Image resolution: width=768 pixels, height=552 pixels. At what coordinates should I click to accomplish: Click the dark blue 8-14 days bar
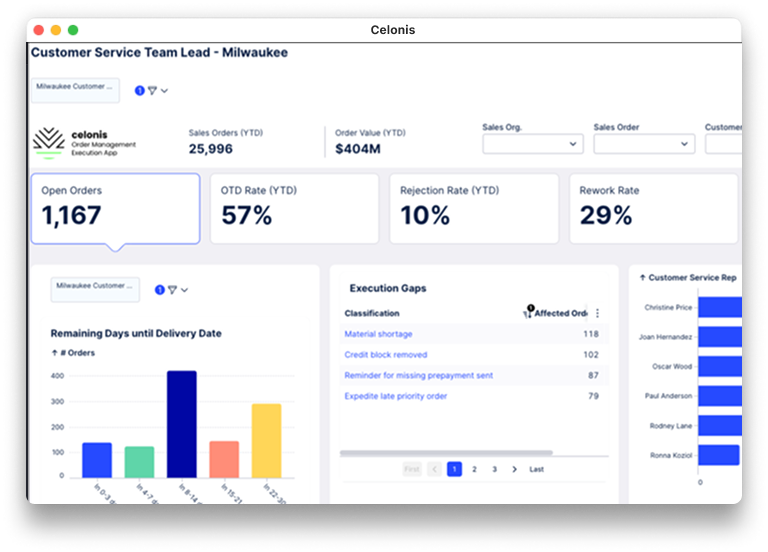click(182, 424)
